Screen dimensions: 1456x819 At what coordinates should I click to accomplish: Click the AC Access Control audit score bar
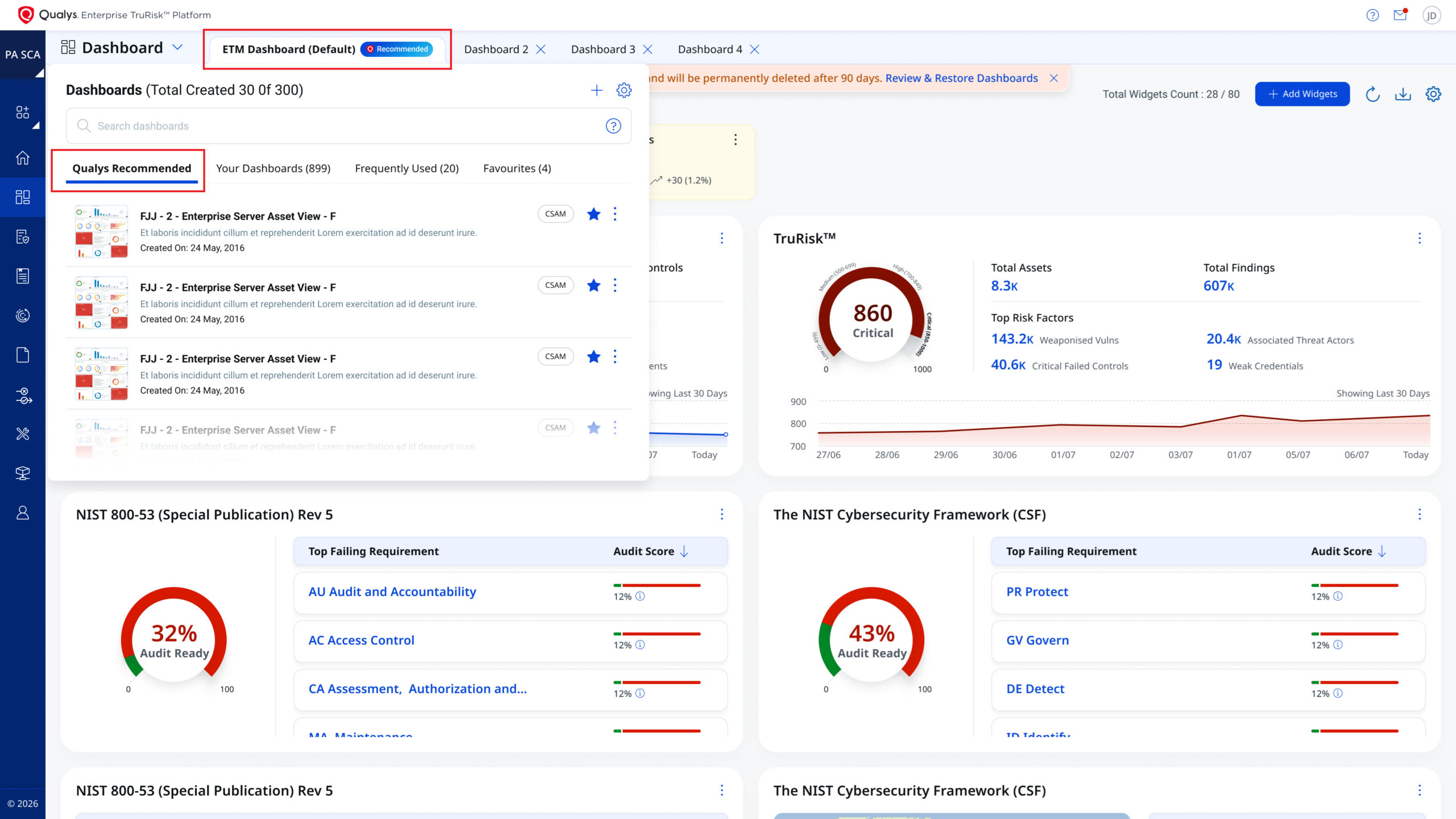tap(657, 634)
